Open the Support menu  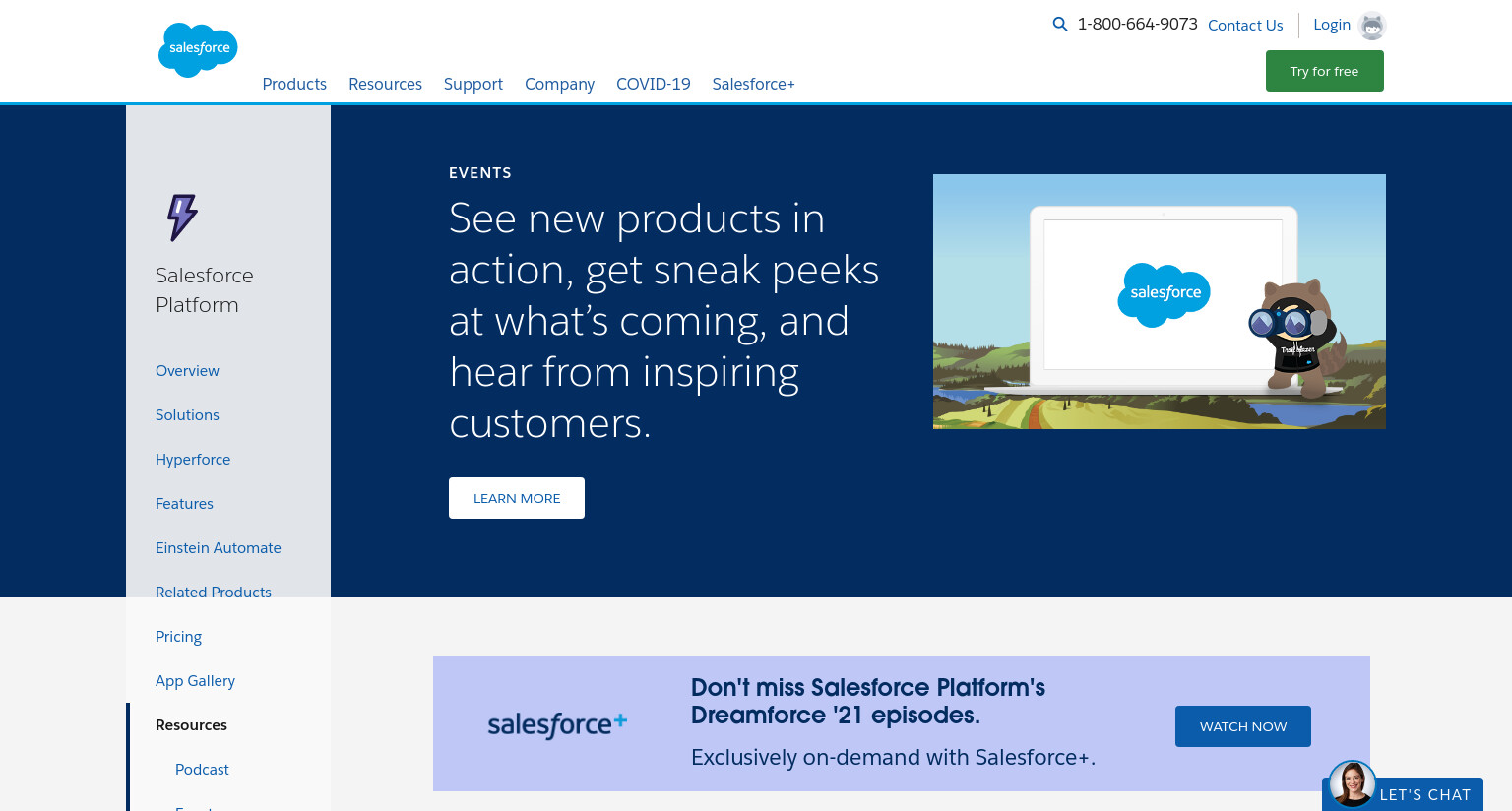473,84
